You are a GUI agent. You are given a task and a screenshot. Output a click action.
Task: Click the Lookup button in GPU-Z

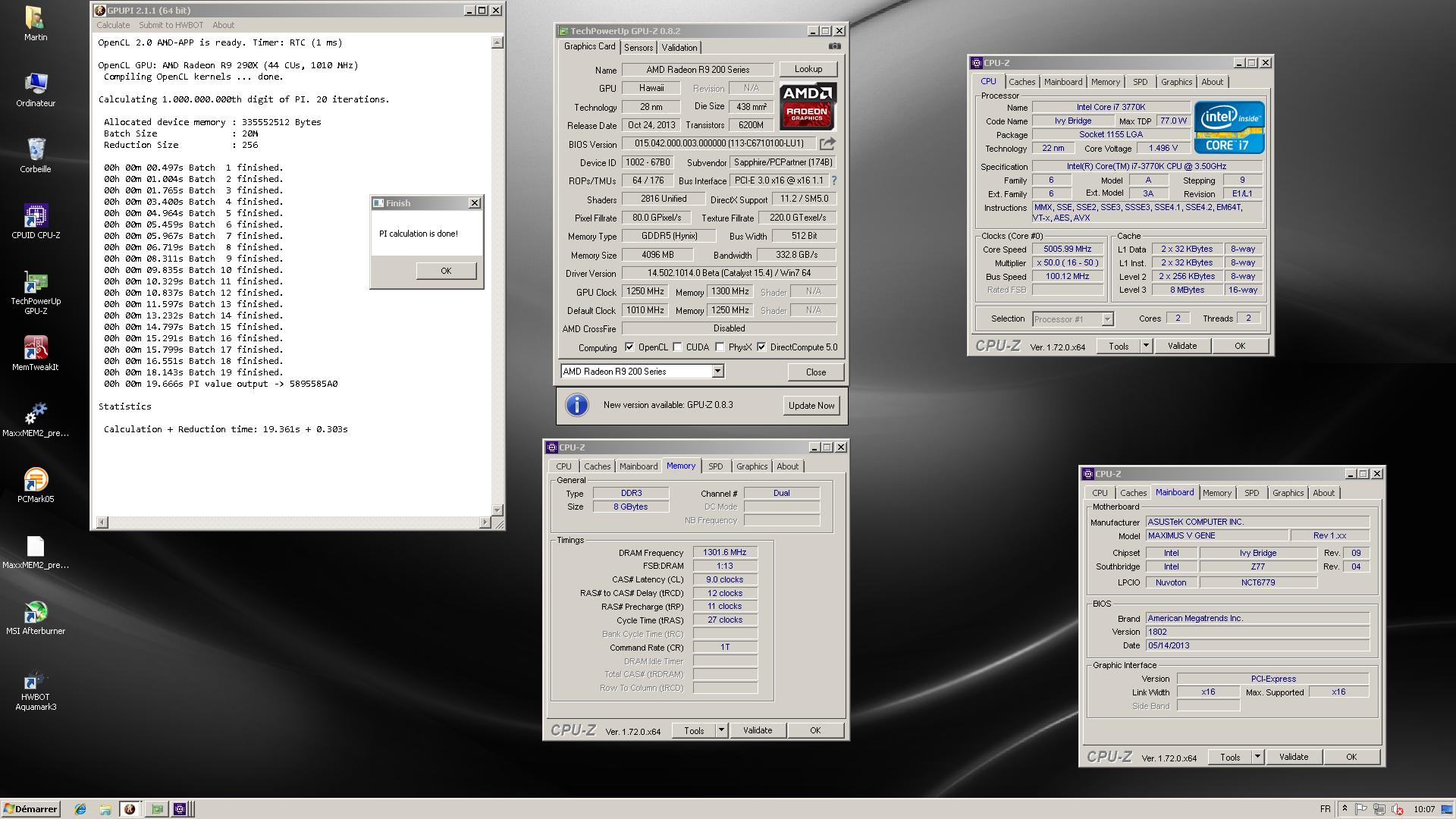click(808, 69)
